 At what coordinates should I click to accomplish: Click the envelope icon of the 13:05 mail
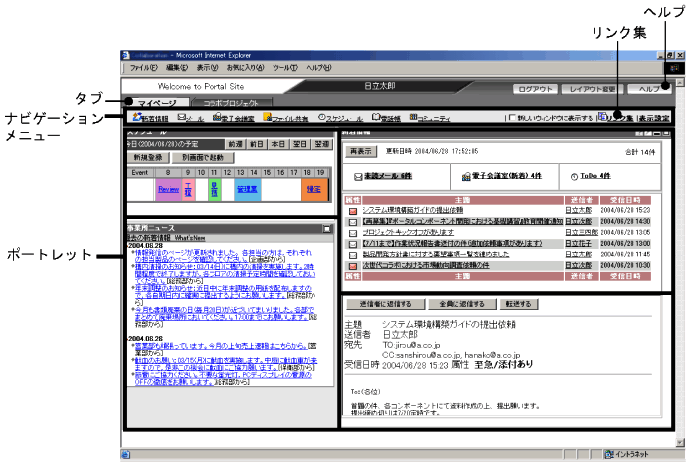[353, 233]
